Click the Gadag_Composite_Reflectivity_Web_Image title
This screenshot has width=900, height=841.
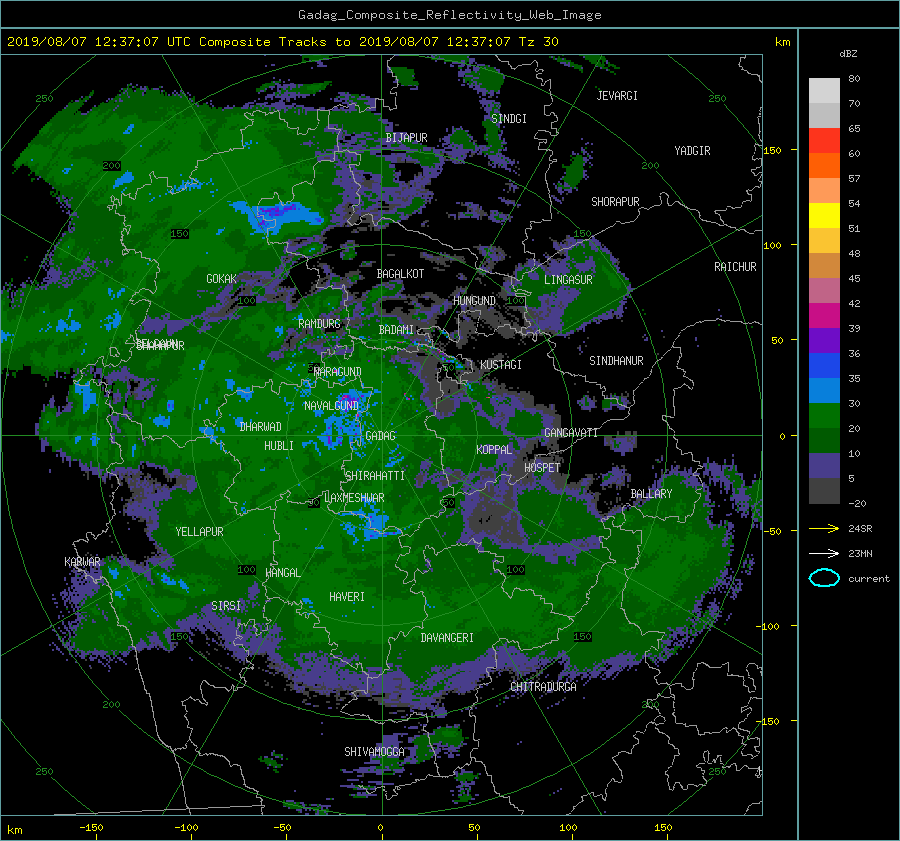(449, 15)
